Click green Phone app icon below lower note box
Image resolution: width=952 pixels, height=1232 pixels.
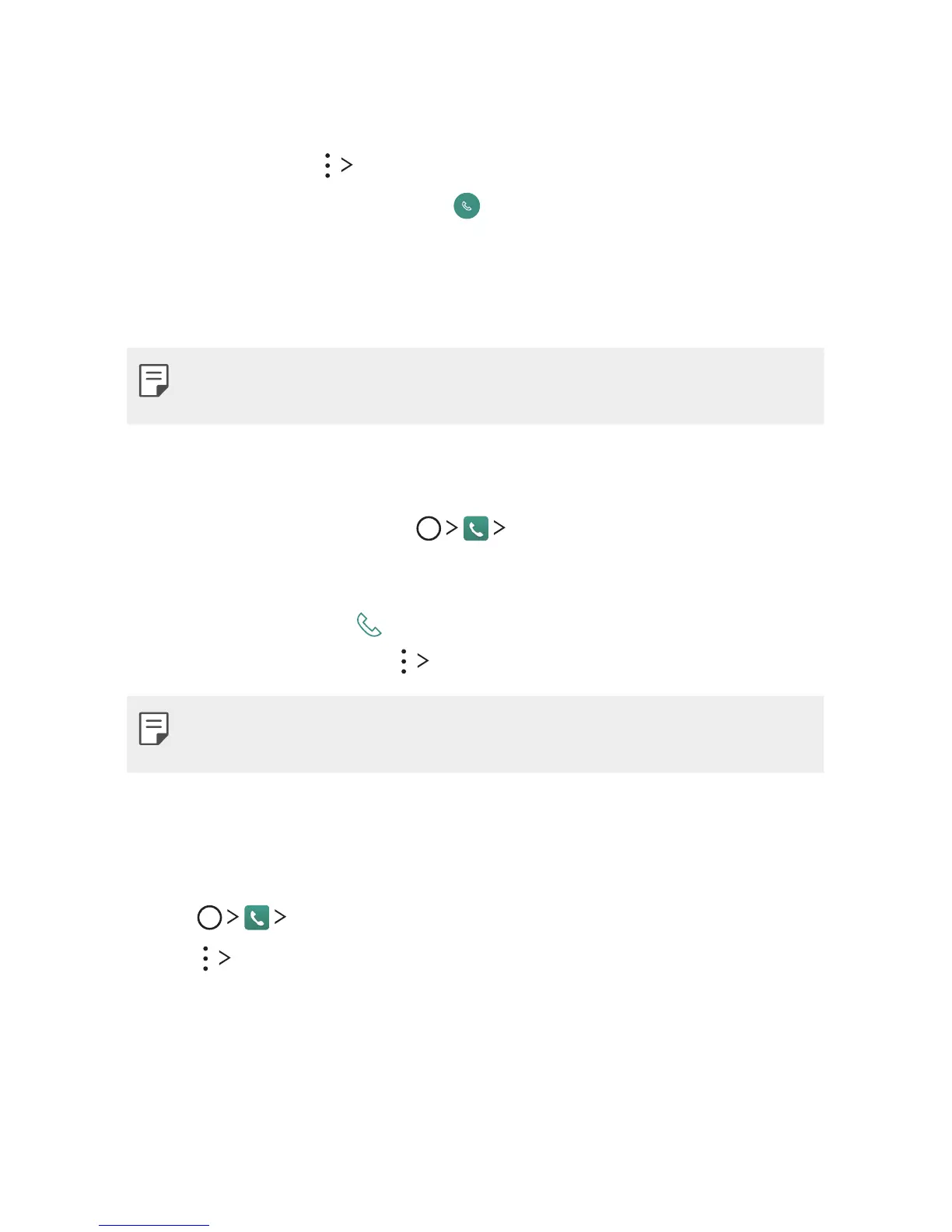(257, 918)
